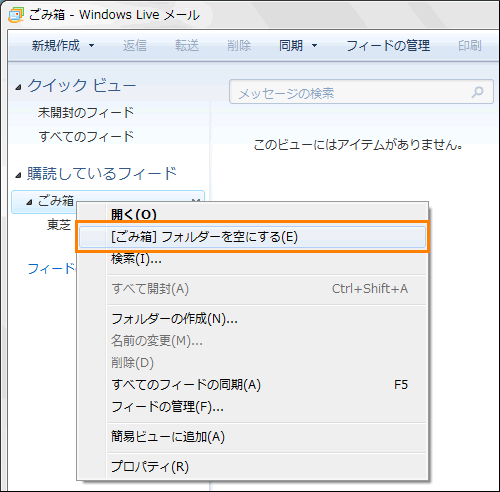This screenshot has height=492, width=500.
Task: Click the blue フィード link in sidebar
Action: pyautogui.click(x=52, y=269)
